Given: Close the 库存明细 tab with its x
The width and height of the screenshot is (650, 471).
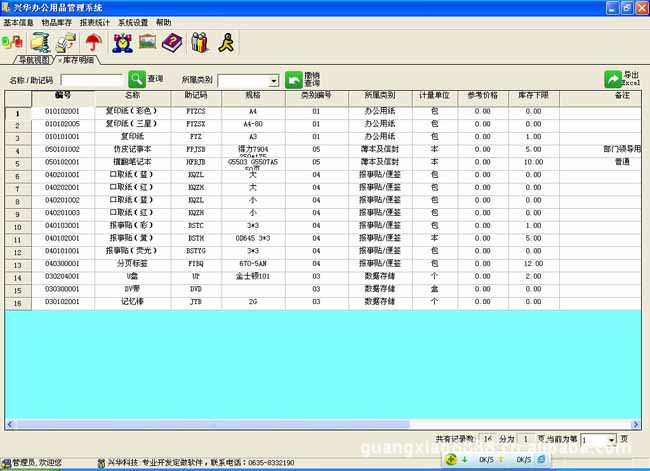Looking at the screenshot, I should (60, 61).
